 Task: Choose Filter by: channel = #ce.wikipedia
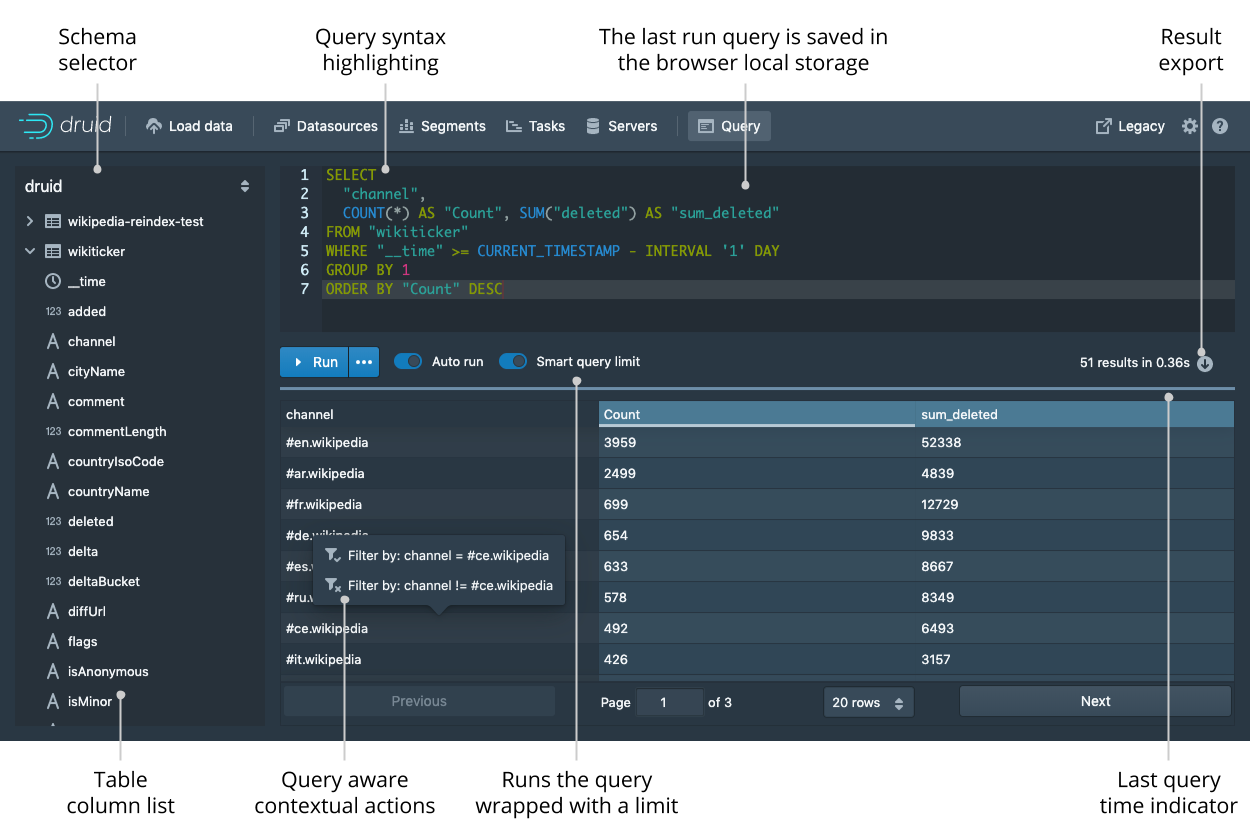[438, 555]
